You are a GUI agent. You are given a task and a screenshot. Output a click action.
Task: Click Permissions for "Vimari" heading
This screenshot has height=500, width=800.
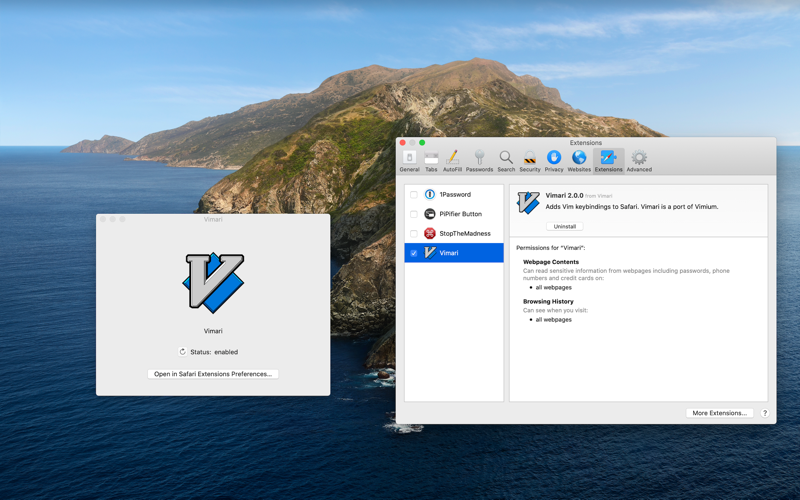551,248
